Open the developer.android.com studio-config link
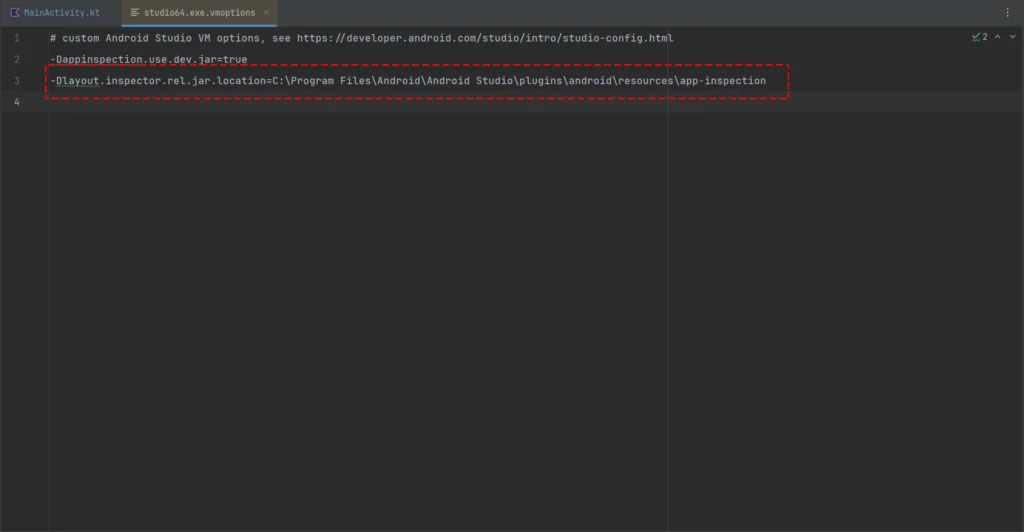 485,38
